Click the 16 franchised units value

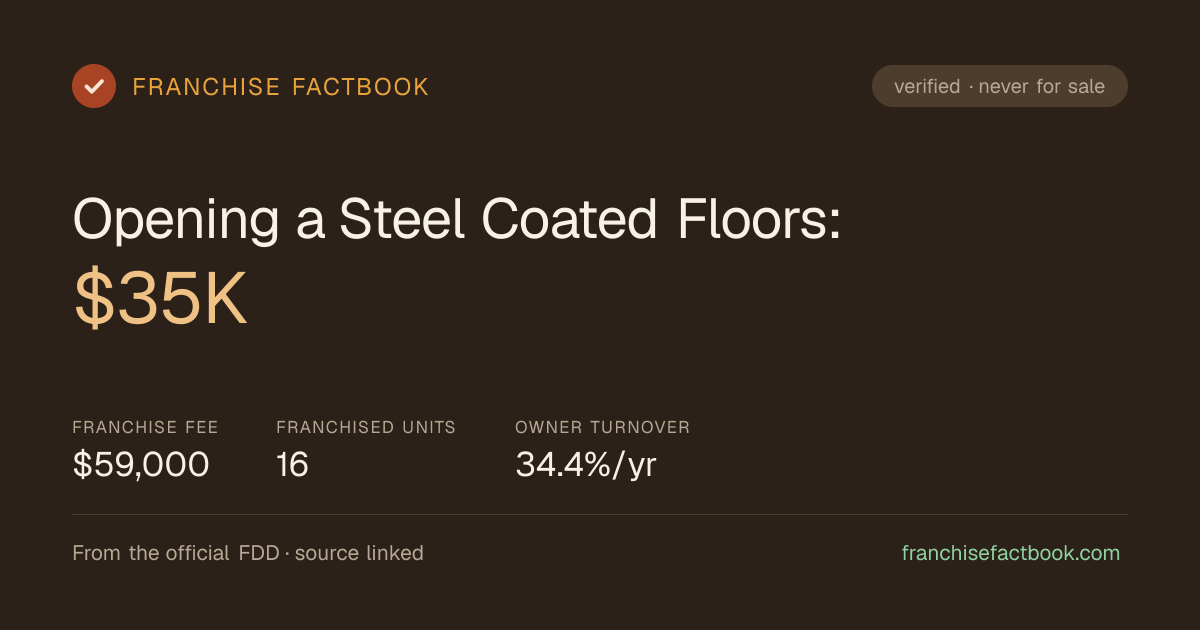[x=292, y=465]
